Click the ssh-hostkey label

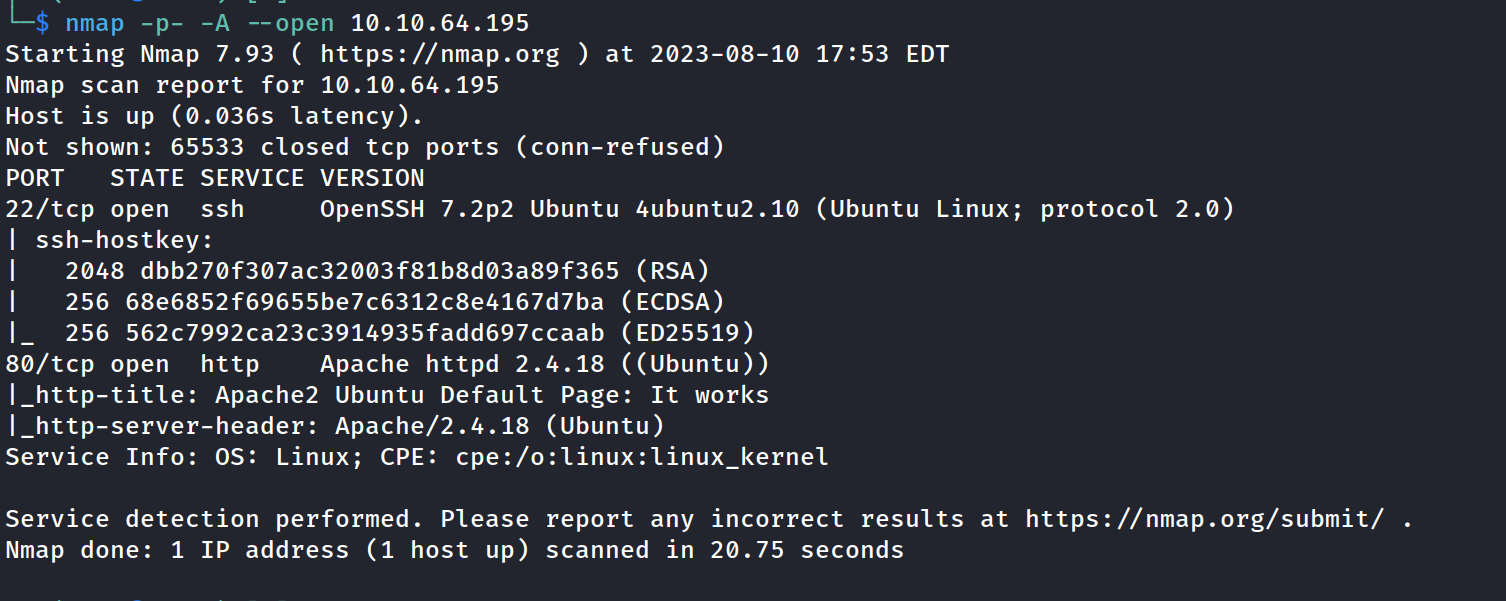[x=124, y=240]
